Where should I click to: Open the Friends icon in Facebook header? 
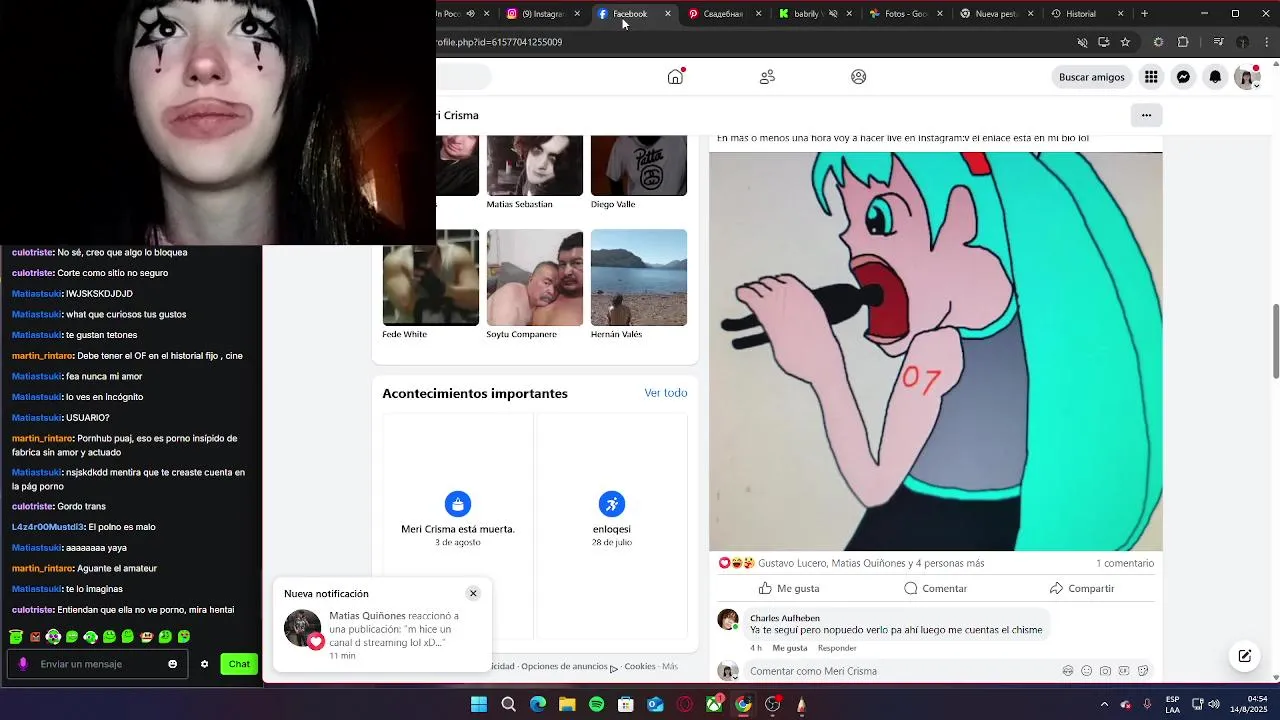[x=767, y=77]
